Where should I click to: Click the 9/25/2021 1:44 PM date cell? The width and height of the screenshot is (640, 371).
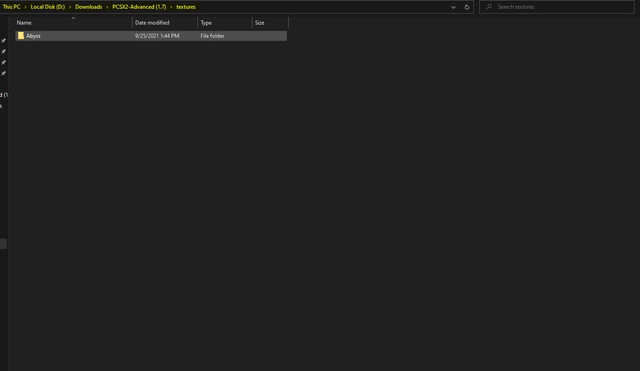click(x=157, y=36)
